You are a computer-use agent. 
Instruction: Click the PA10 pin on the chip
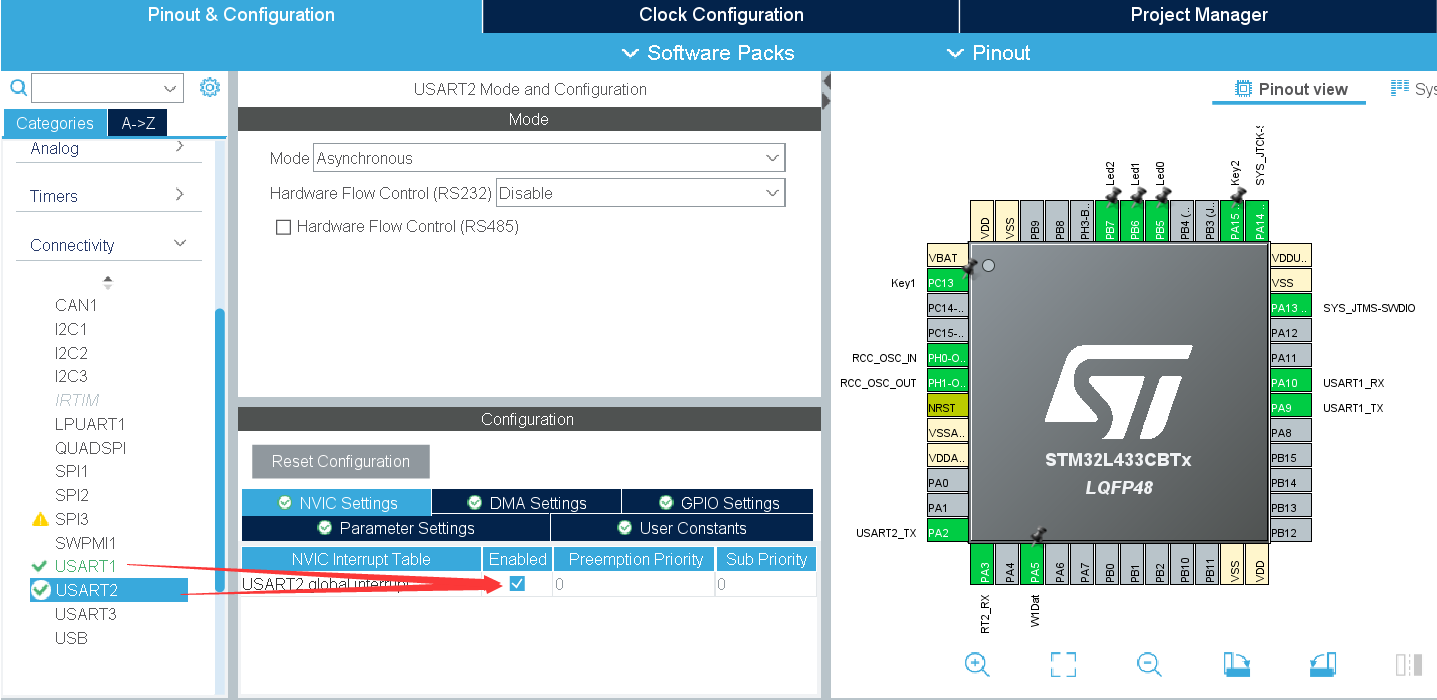[x=1290, y=382]
